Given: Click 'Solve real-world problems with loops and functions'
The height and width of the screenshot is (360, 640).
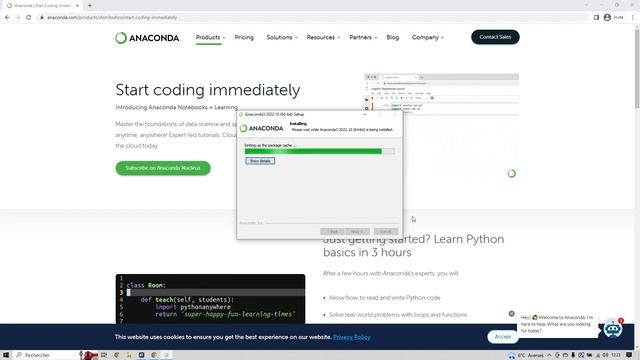Looking at the screenshot, I should pyautogui.click(x=398, y=315).
